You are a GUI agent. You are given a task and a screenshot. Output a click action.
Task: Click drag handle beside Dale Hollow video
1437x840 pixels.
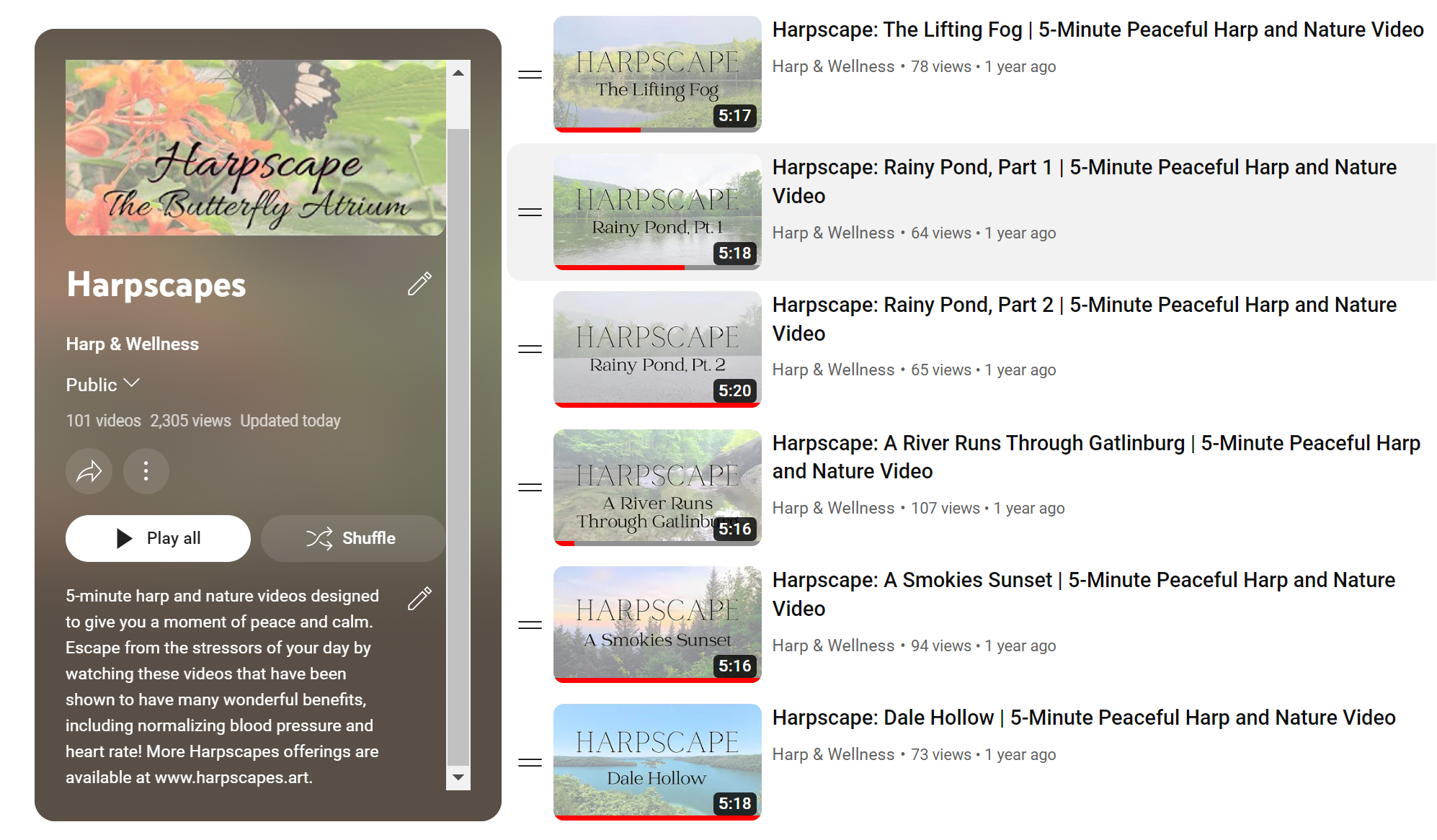click(x=530, y=762)
